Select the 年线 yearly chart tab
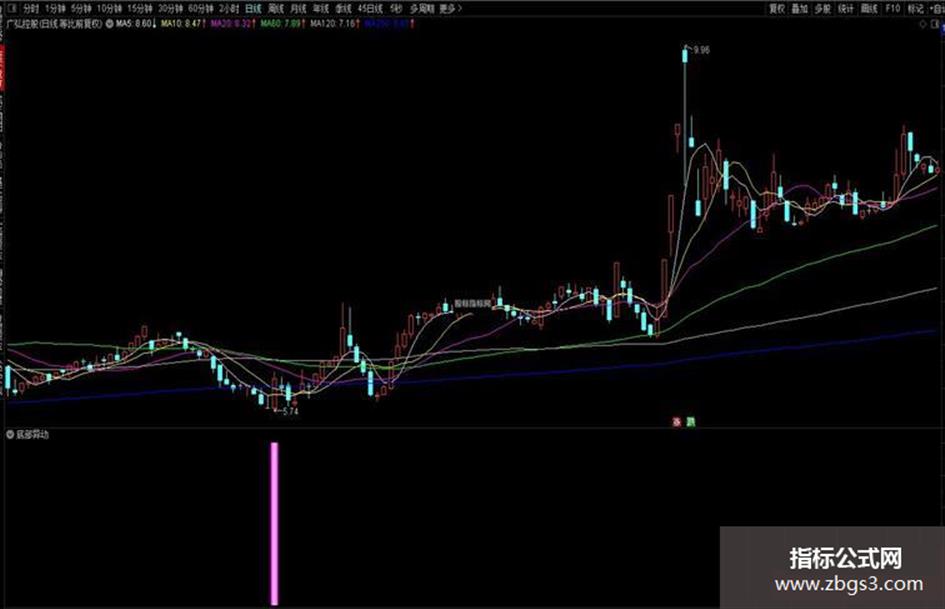The image size is (945, 609). point(321,8)
